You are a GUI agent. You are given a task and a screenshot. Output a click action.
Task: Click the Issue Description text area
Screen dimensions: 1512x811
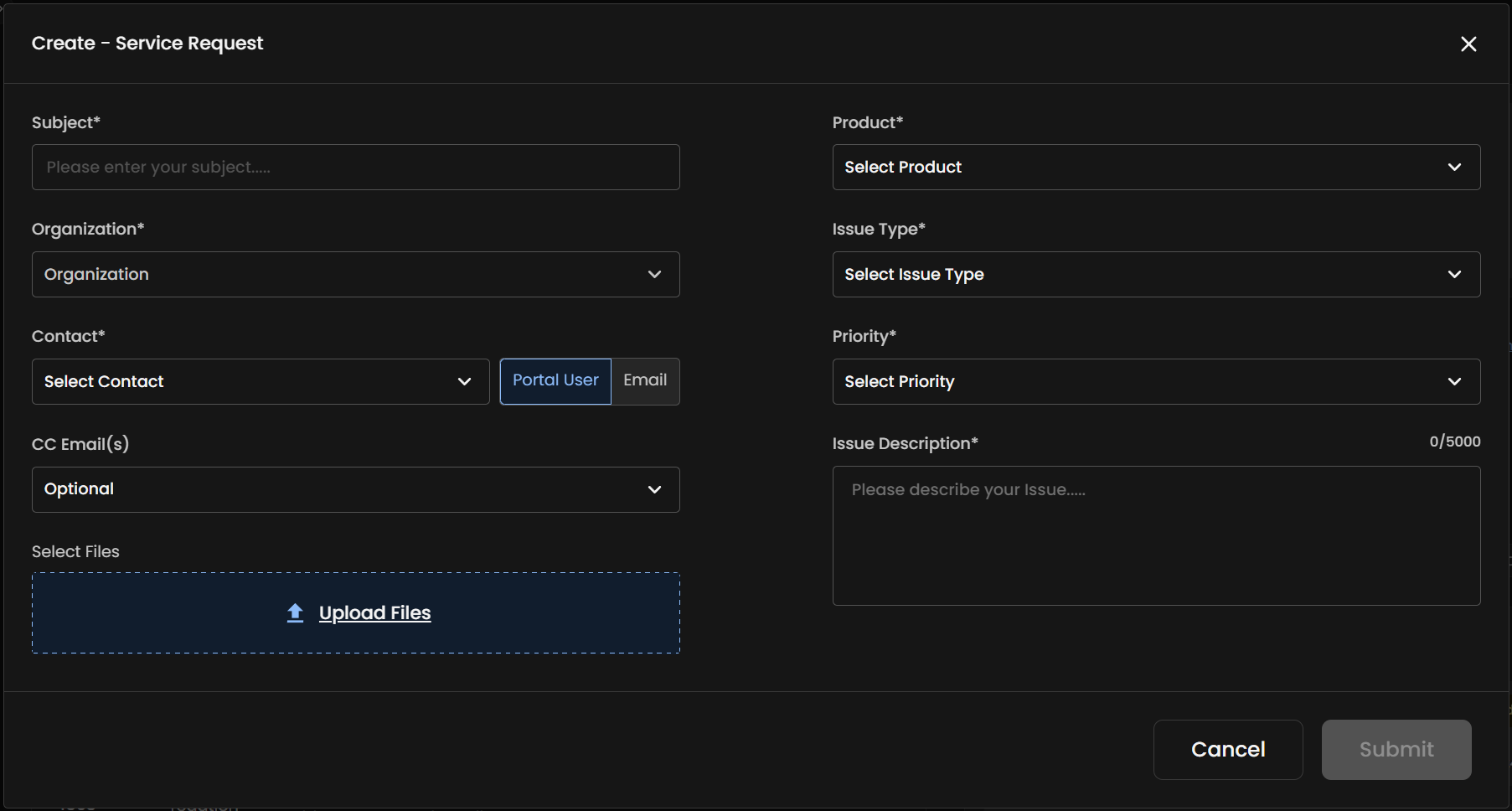point(1156,536)
